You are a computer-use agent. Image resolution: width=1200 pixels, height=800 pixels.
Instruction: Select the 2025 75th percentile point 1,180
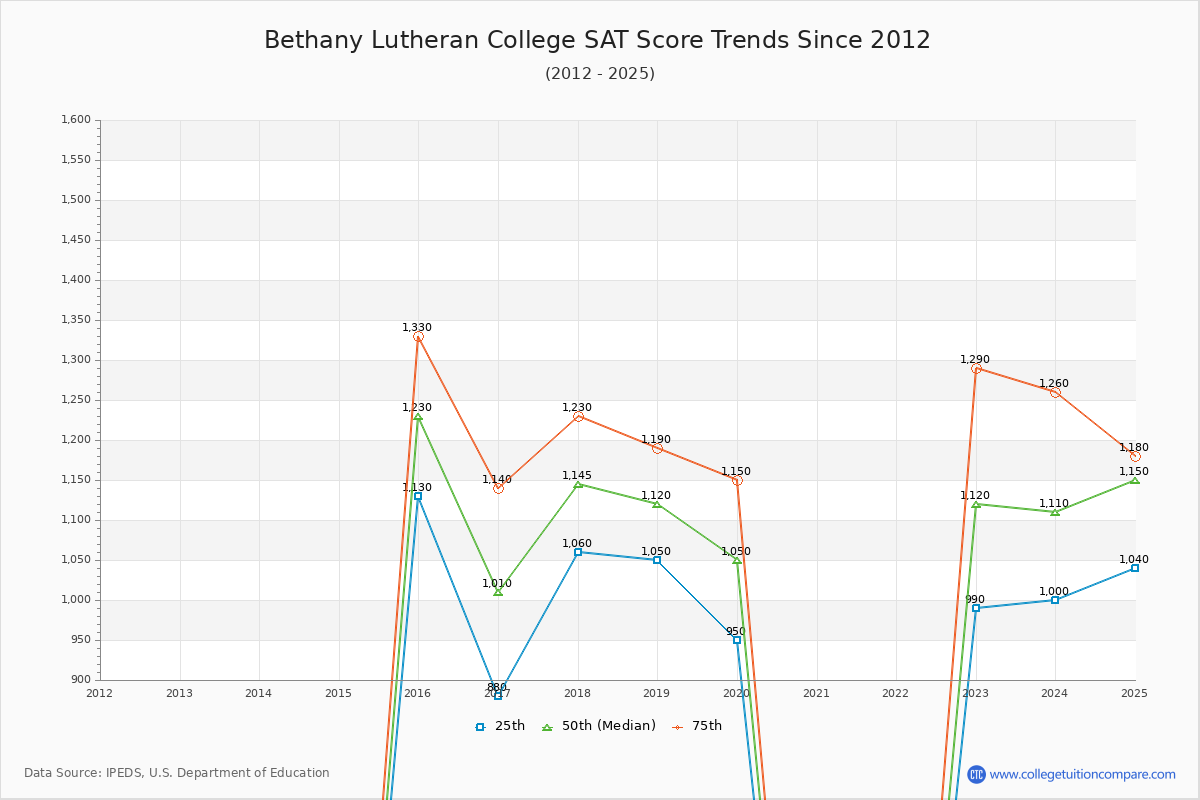[x=1135, y=456]
